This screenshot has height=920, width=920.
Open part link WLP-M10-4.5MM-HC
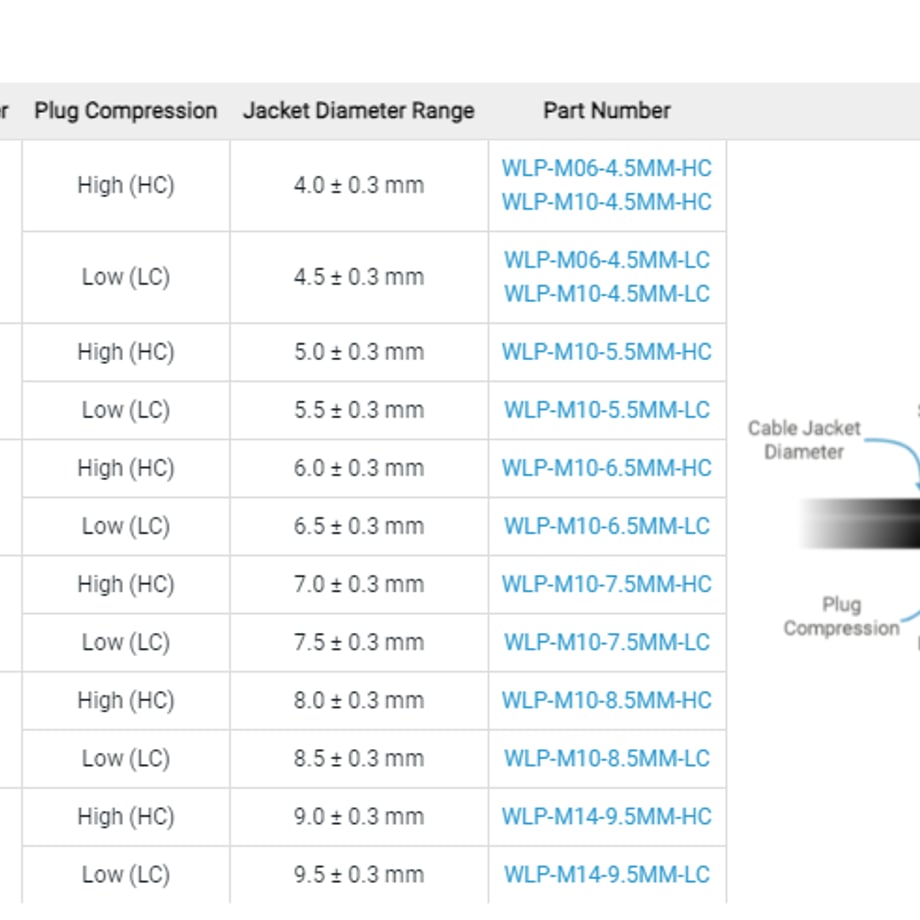[x=607, y=202]
